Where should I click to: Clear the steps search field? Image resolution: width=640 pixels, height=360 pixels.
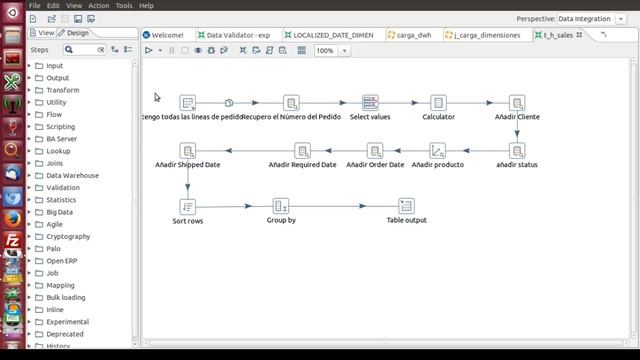tap(100, 50)
